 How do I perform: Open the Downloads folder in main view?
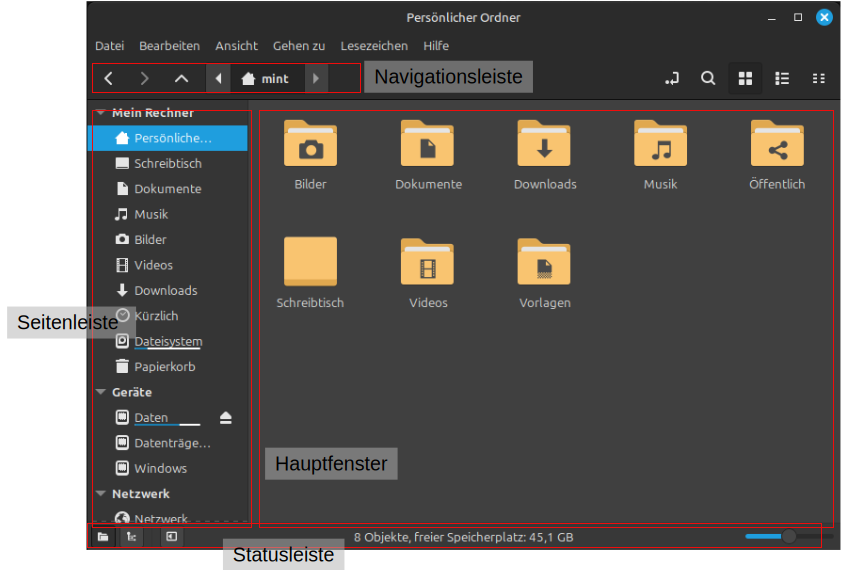[x=544, y=144]
